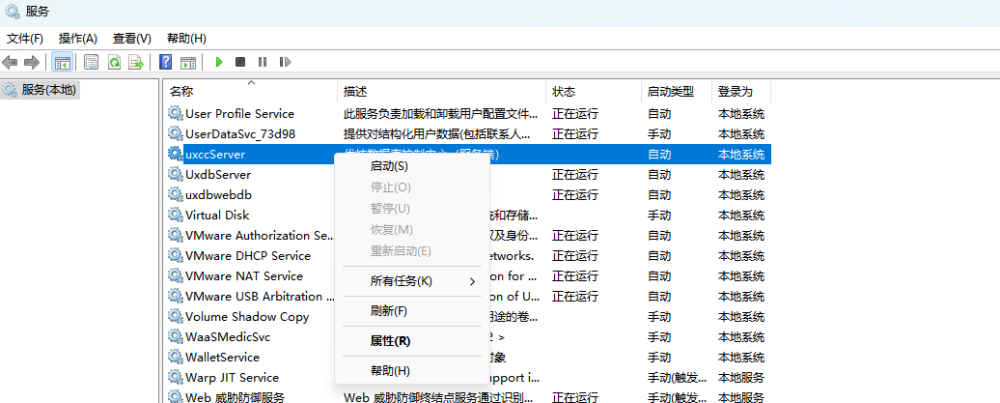Click the Refresh toolbar icon
The width and height of the screenshot is (1000, 403).
click(x=114, y=62)
